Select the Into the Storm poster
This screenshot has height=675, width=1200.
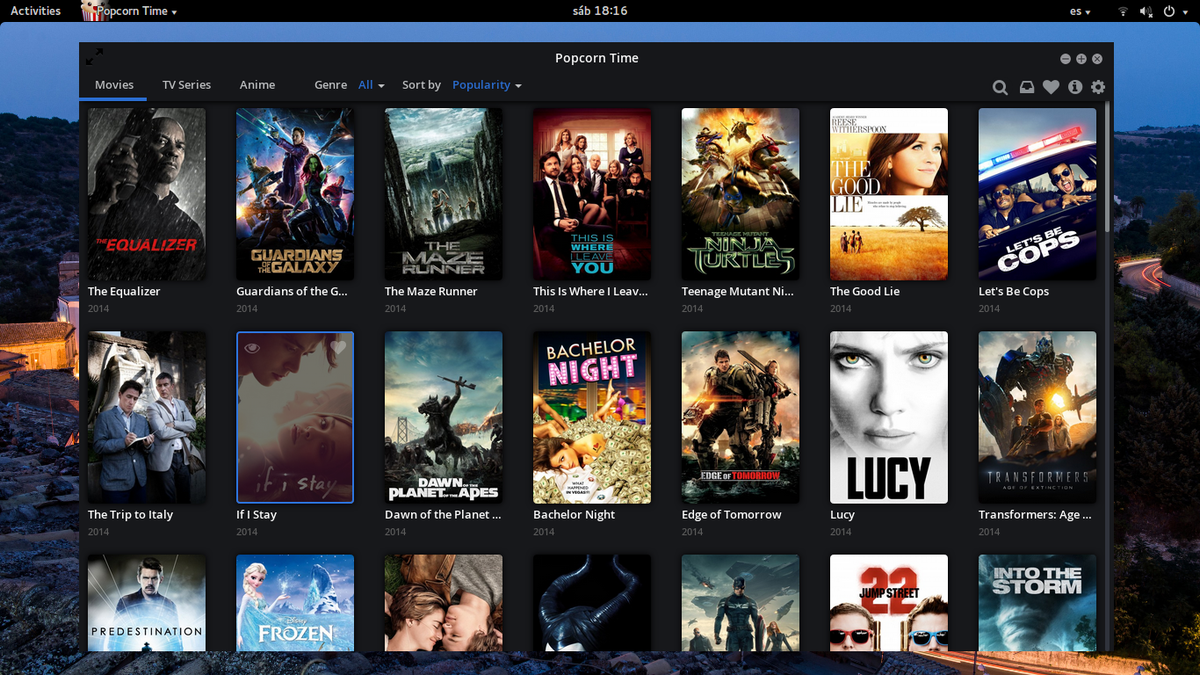point(1038,602)
